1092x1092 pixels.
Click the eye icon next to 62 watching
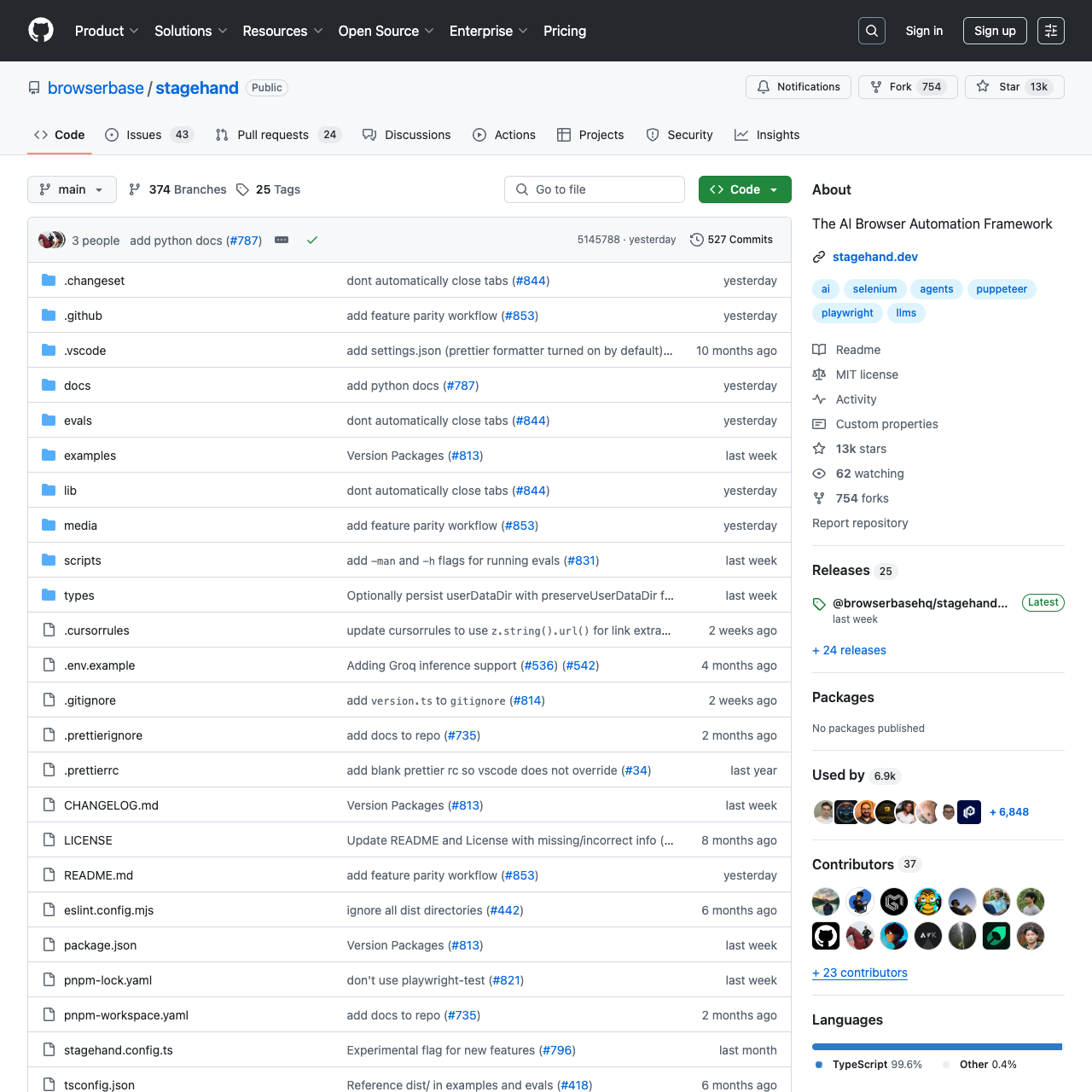coord(819,473)
